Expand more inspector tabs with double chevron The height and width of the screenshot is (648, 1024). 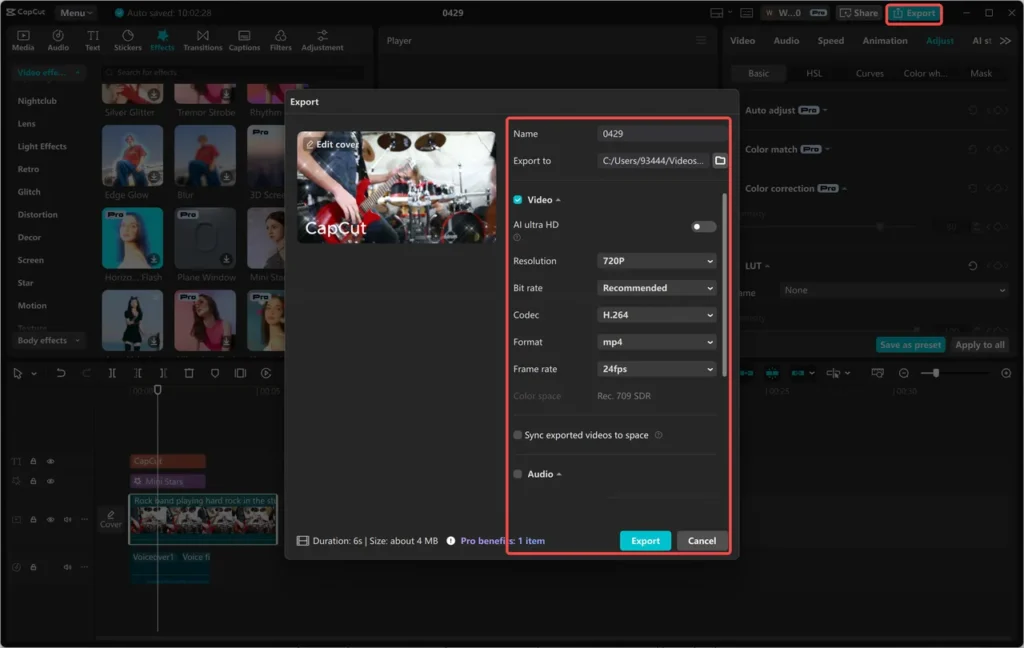click(1005, 40)
